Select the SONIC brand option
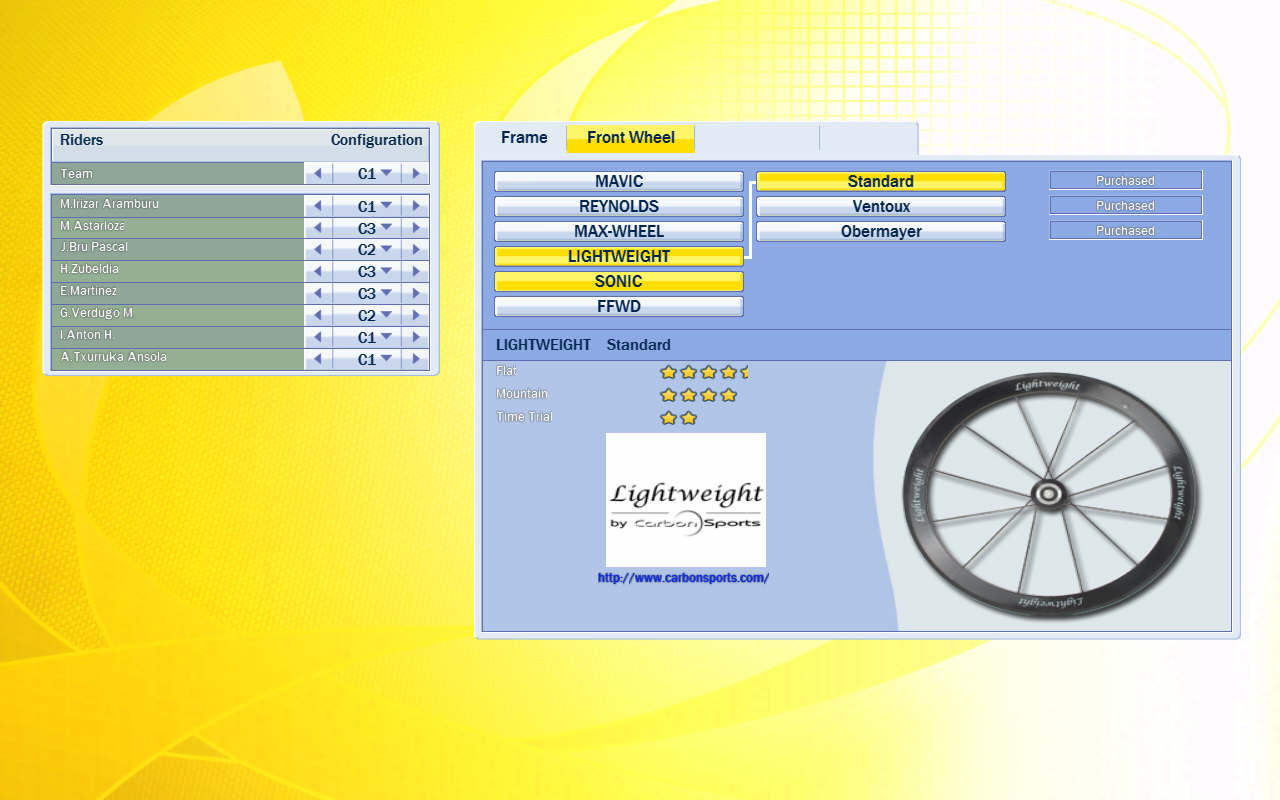The height and width of the screenshot is (800, 1280). click(x=619, y=281)
